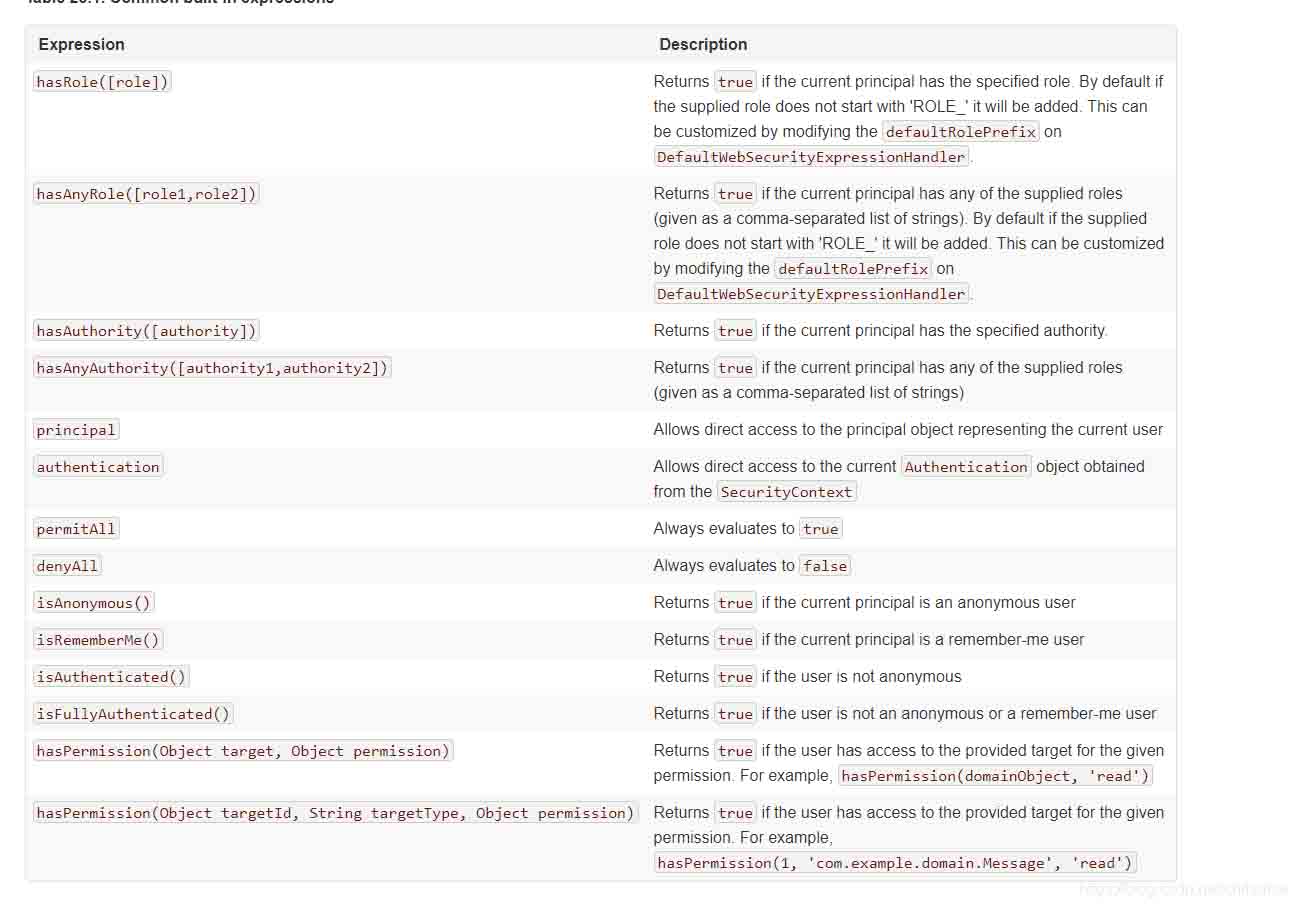
Task: Select the com.example.domain.Message hasPermission example
Action: click(x=895, y=863)
